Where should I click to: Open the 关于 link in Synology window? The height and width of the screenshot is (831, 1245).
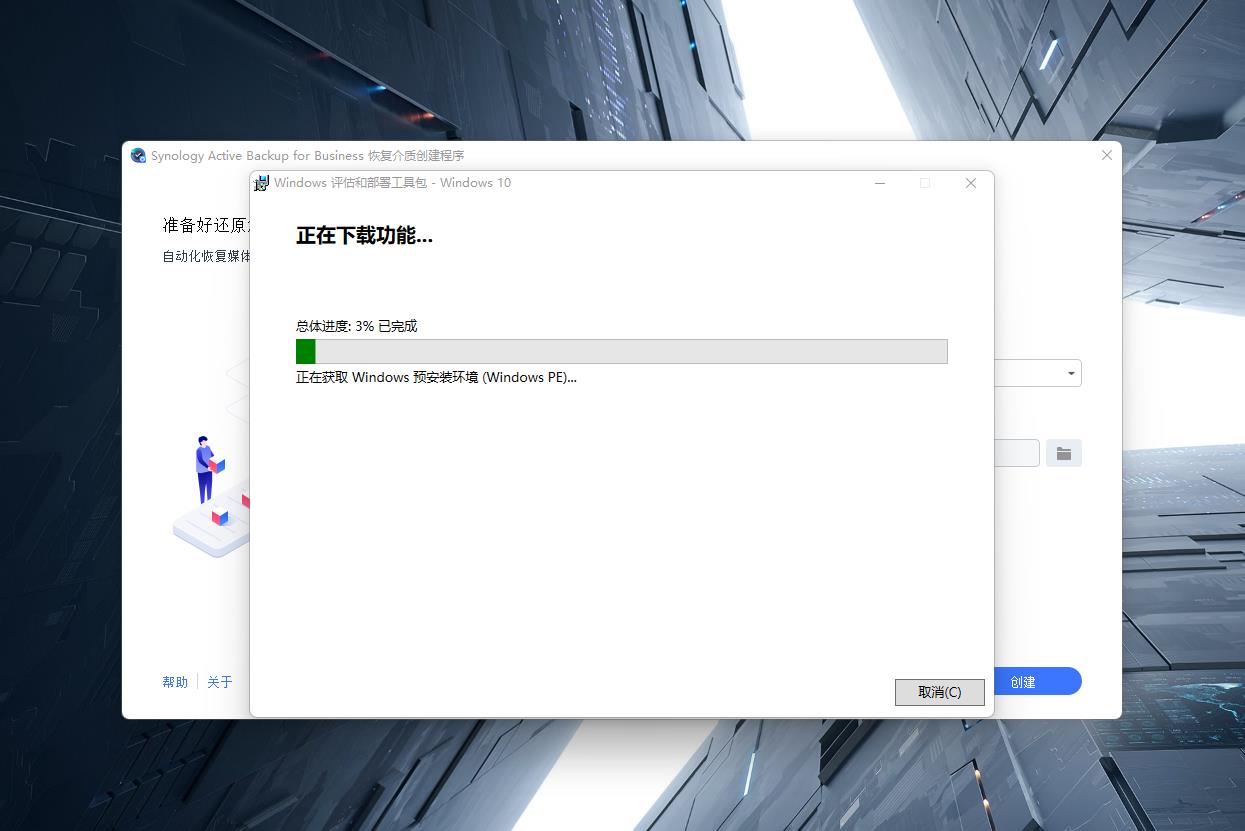220,682
